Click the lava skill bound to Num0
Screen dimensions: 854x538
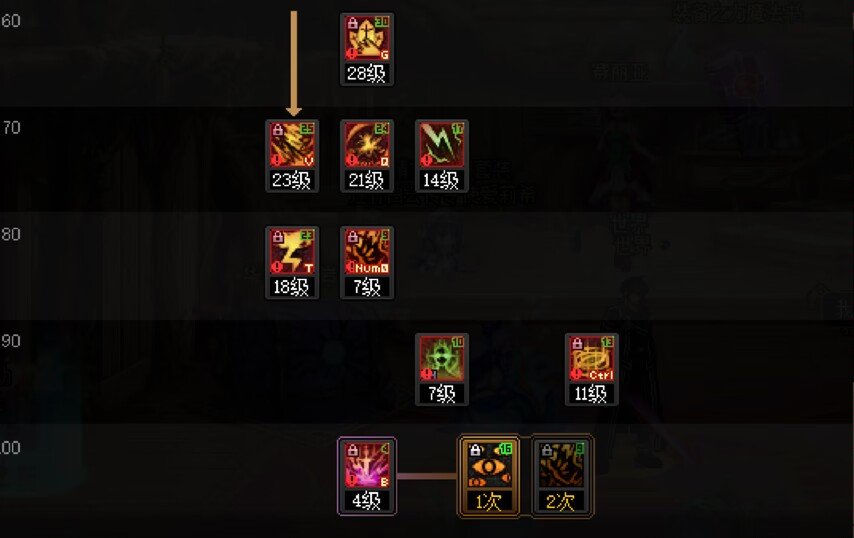coord(367,252)
